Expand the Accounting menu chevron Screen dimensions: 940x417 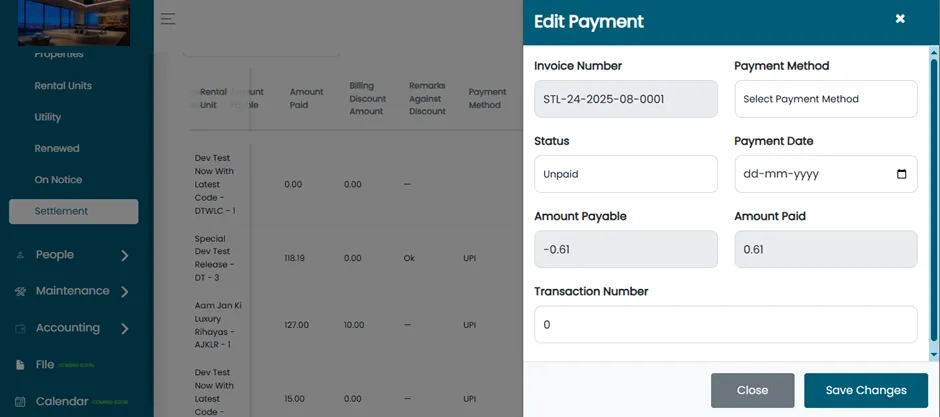click(x=125, y=328)
